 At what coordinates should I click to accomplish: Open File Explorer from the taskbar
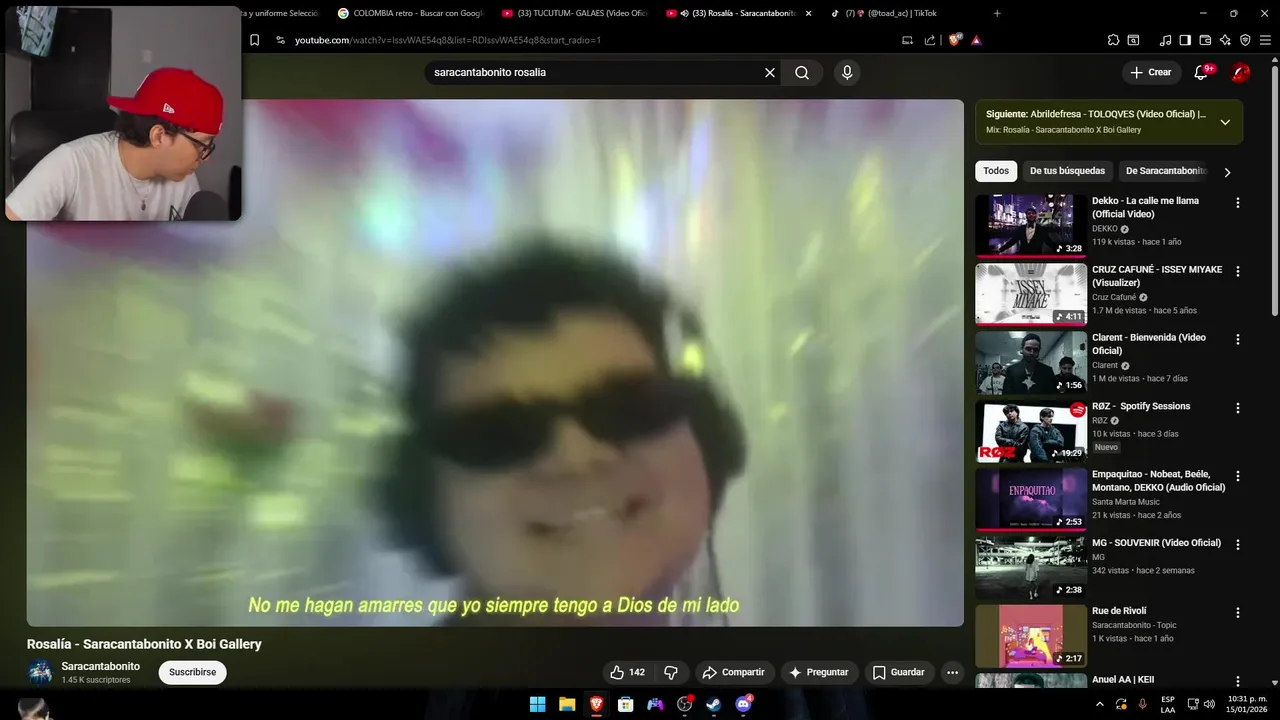pos(567,704)
